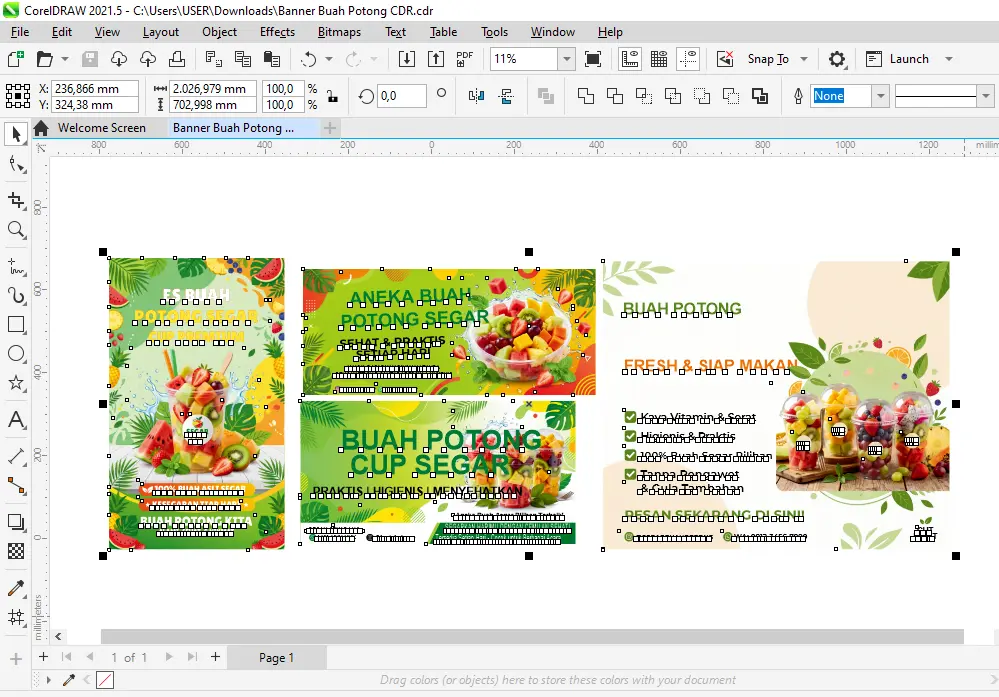Click the no-color swatch in document palette
999x697 pixels.
click(x=105, y=680)
